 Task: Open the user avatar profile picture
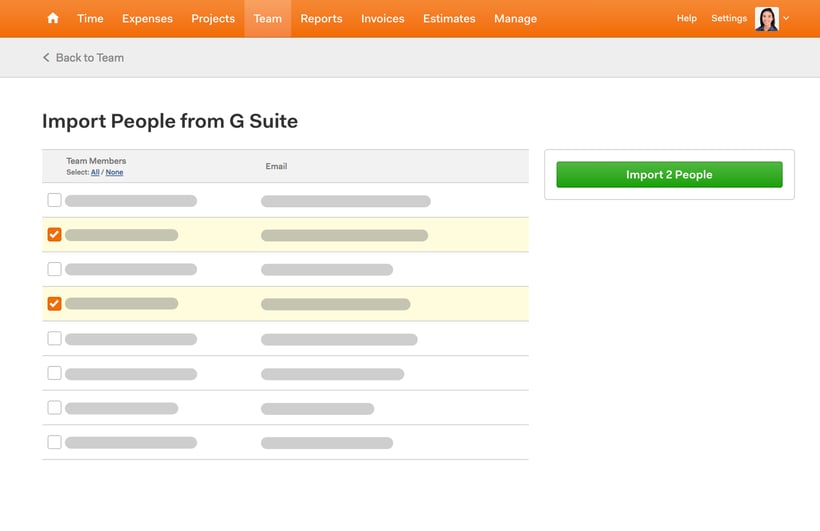(x=767, y=19)
